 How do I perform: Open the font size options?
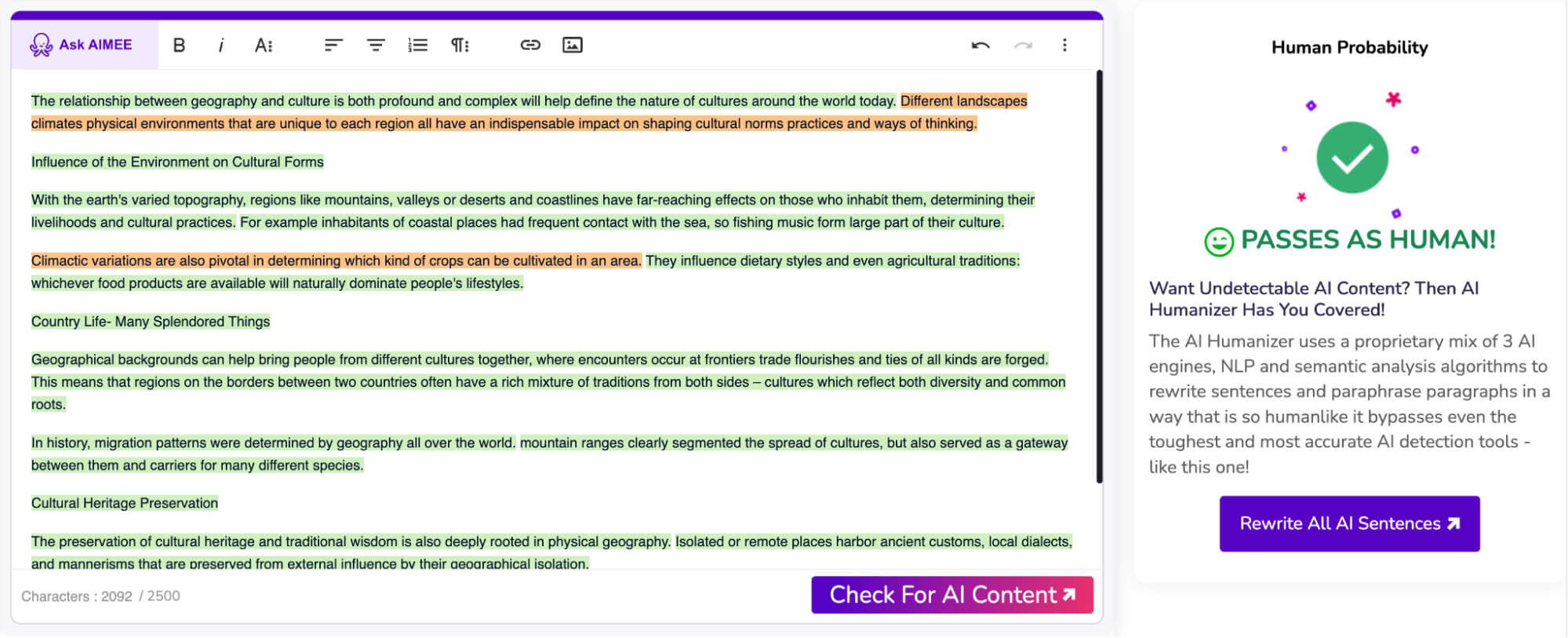[x=264, y=46]
